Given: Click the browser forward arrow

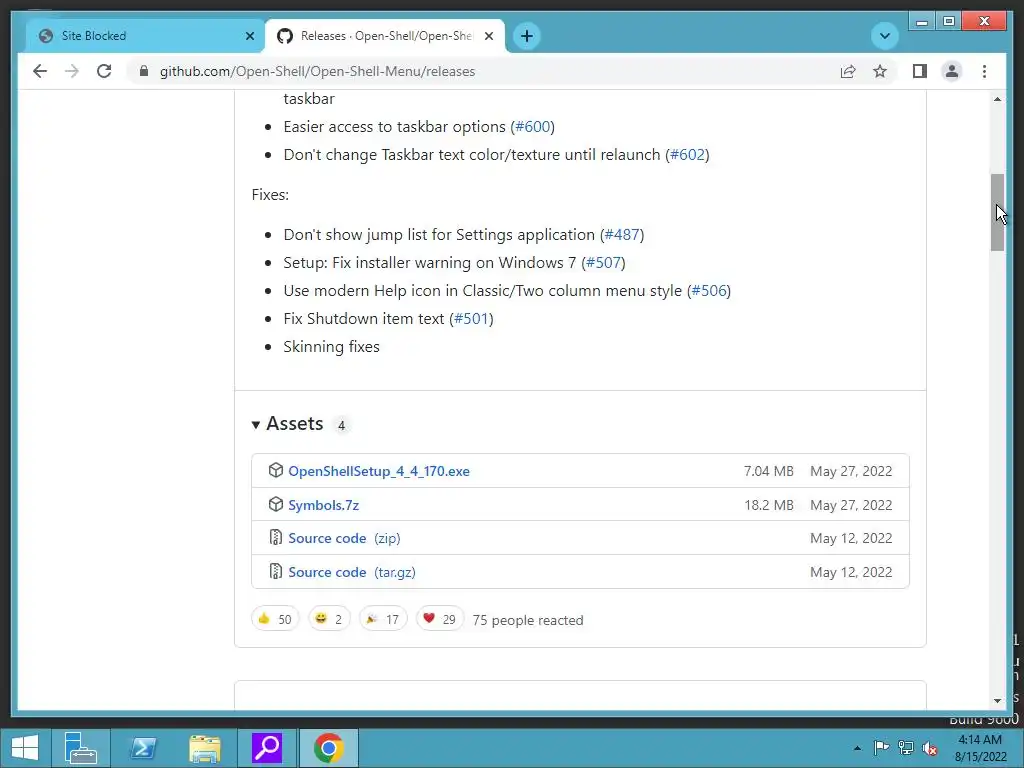Looking at the screenshot, I should click(x=72, y=71).
